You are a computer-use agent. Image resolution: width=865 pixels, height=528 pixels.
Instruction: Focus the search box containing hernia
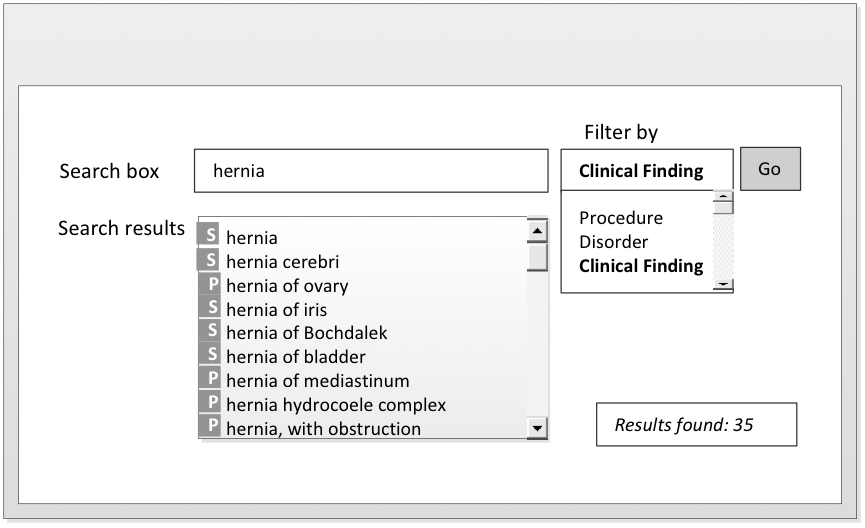click(371, 171)
